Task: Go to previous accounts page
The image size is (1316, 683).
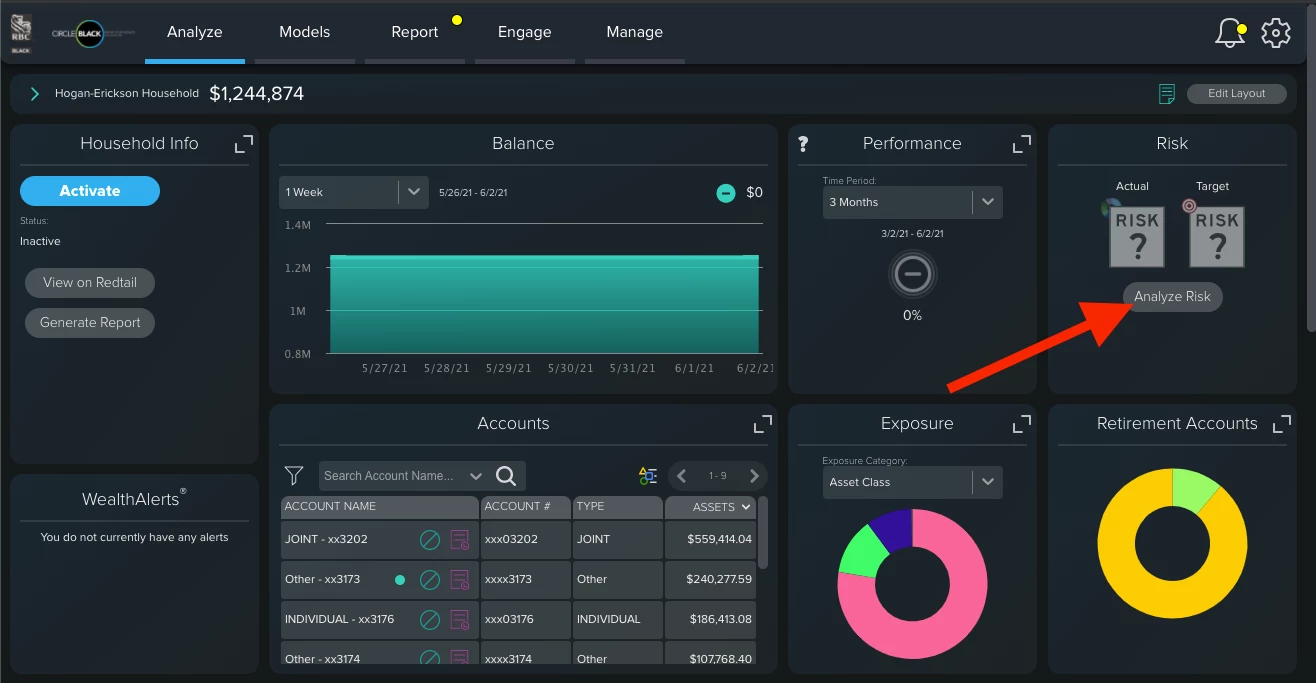Action: point(681,476)
